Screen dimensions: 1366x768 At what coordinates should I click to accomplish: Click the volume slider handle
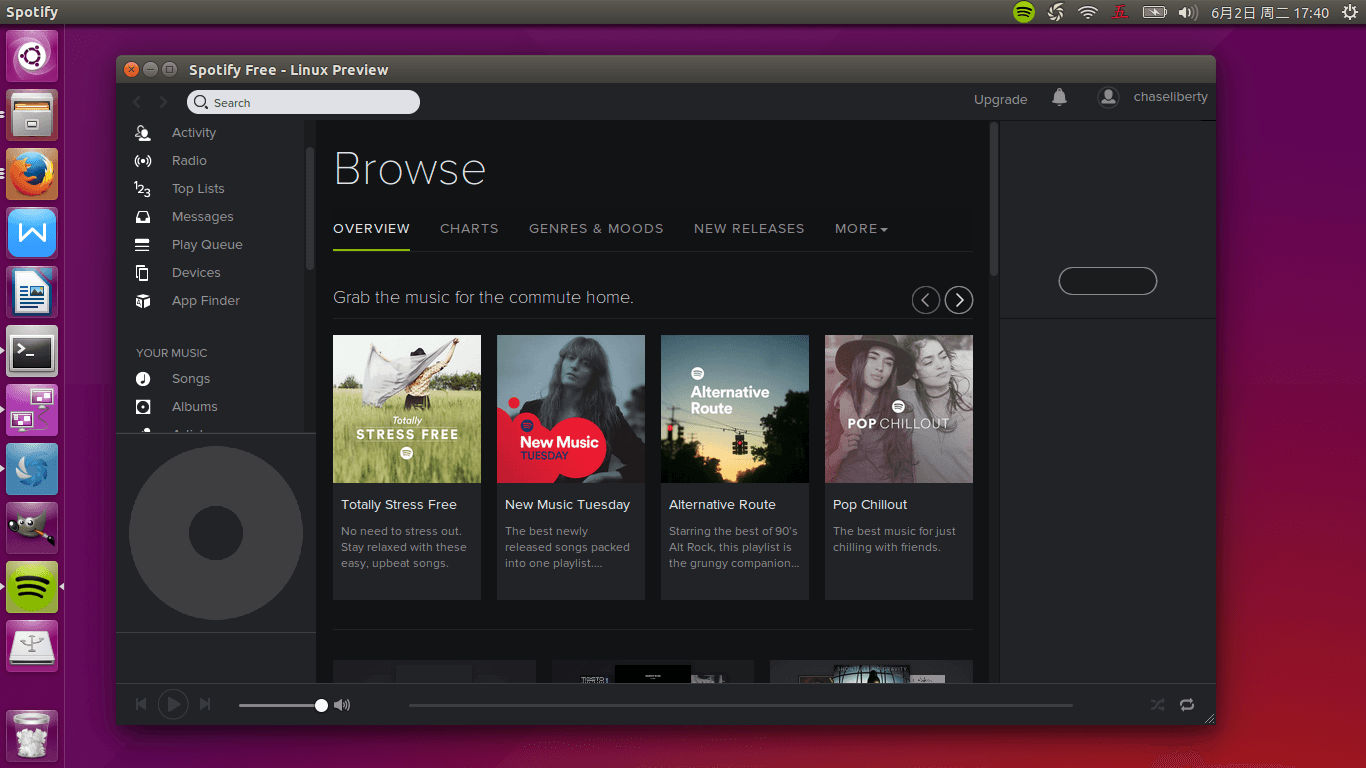321,705
